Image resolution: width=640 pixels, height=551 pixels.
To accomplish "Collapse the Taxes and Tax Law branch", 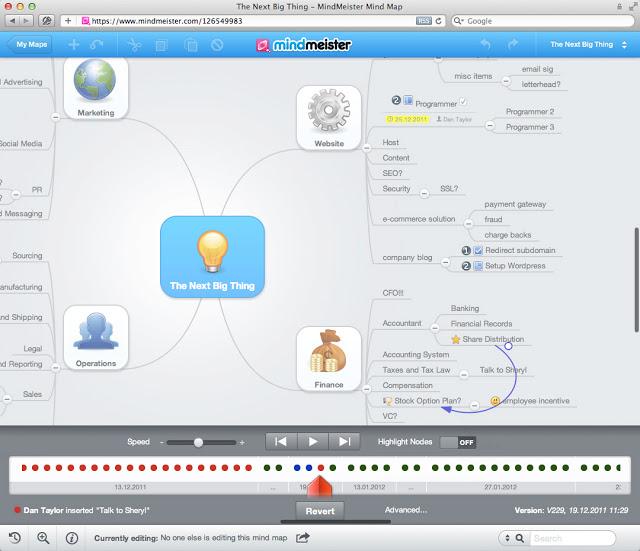I will pyautogui.click(x=464, y=374).
